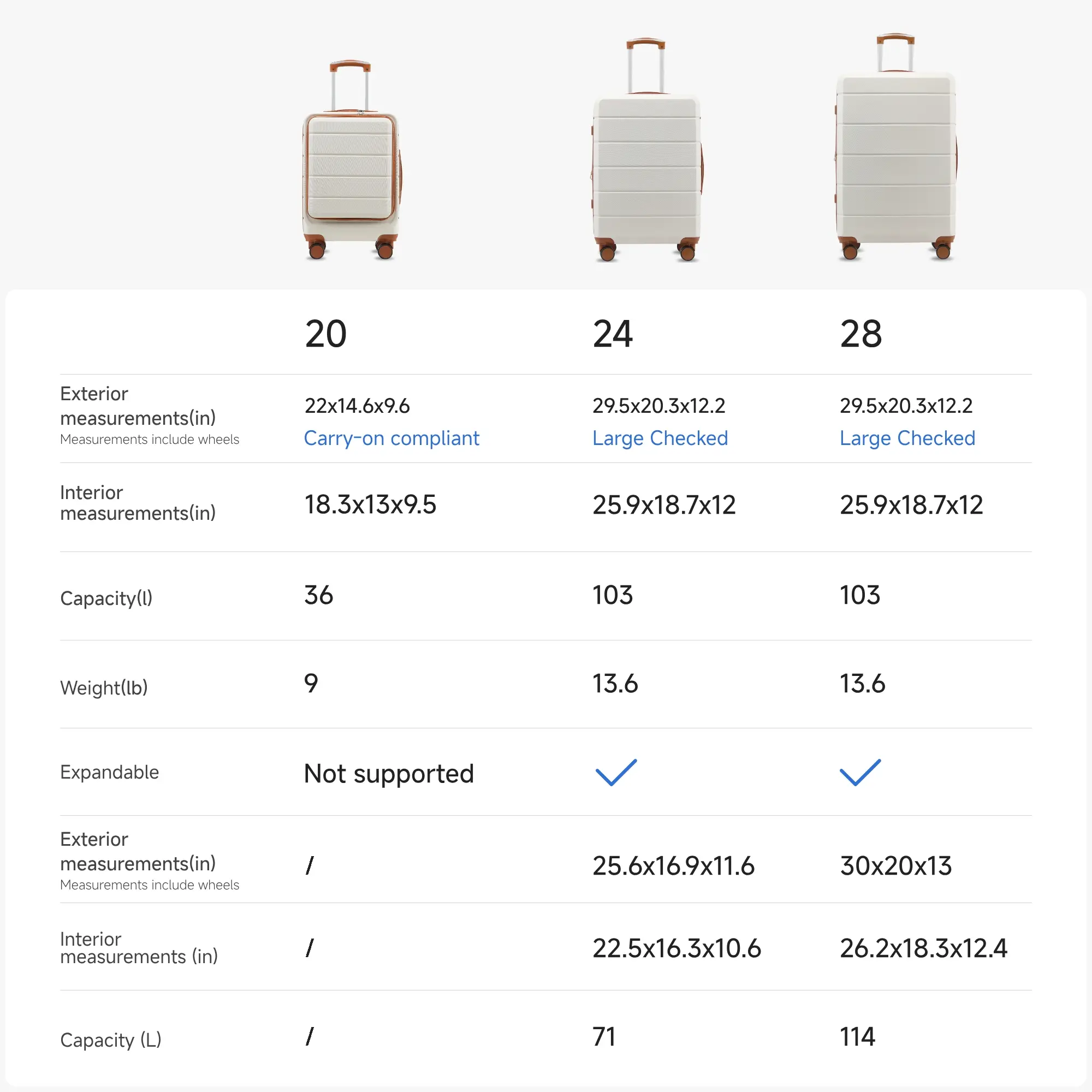Click the "Not supported" expandable text
This screenshot has height=1092, width=1092.
pos(388,773)
